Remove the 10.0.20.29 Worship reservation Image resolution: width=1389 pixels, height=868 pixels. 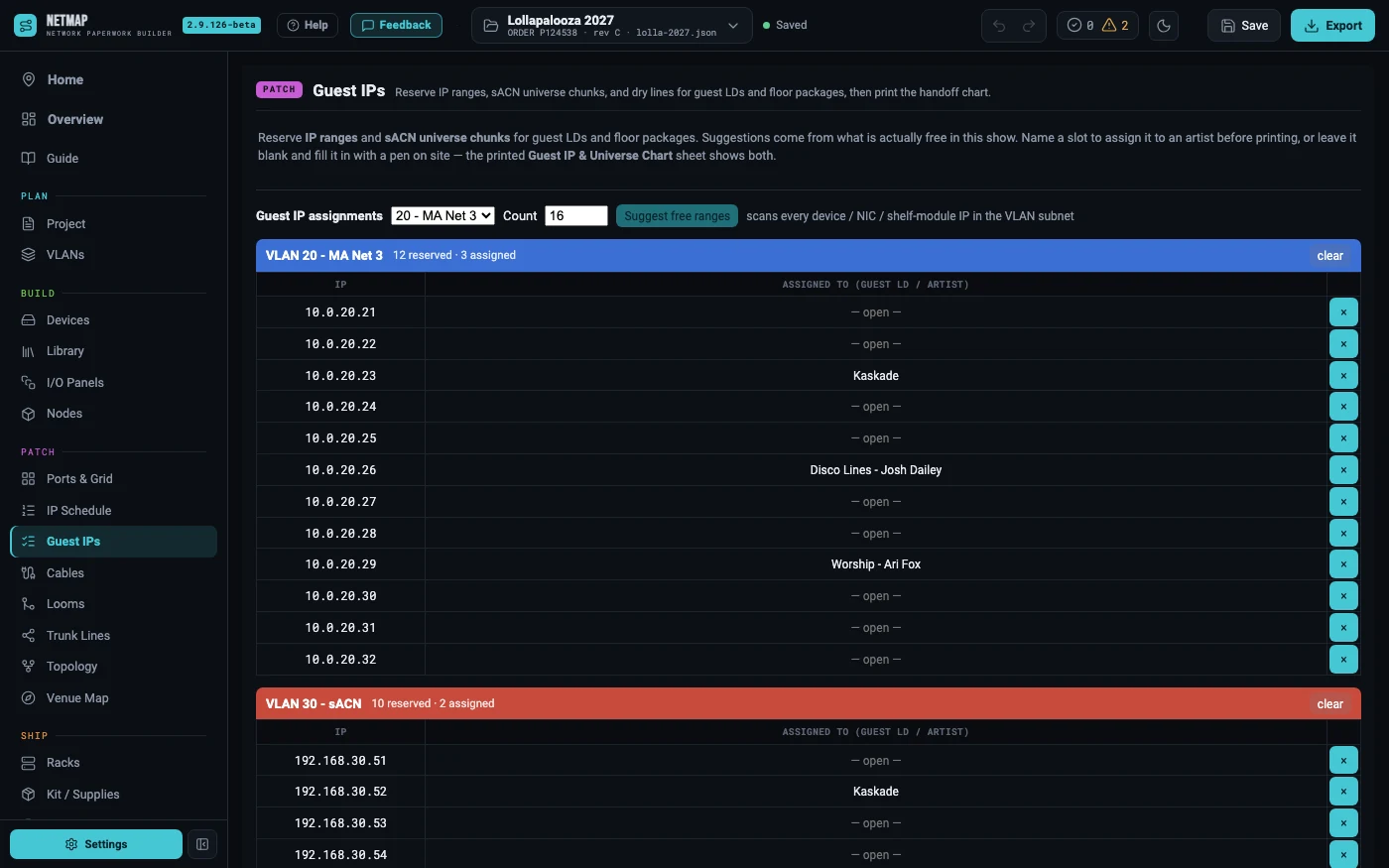[1343, 564]
